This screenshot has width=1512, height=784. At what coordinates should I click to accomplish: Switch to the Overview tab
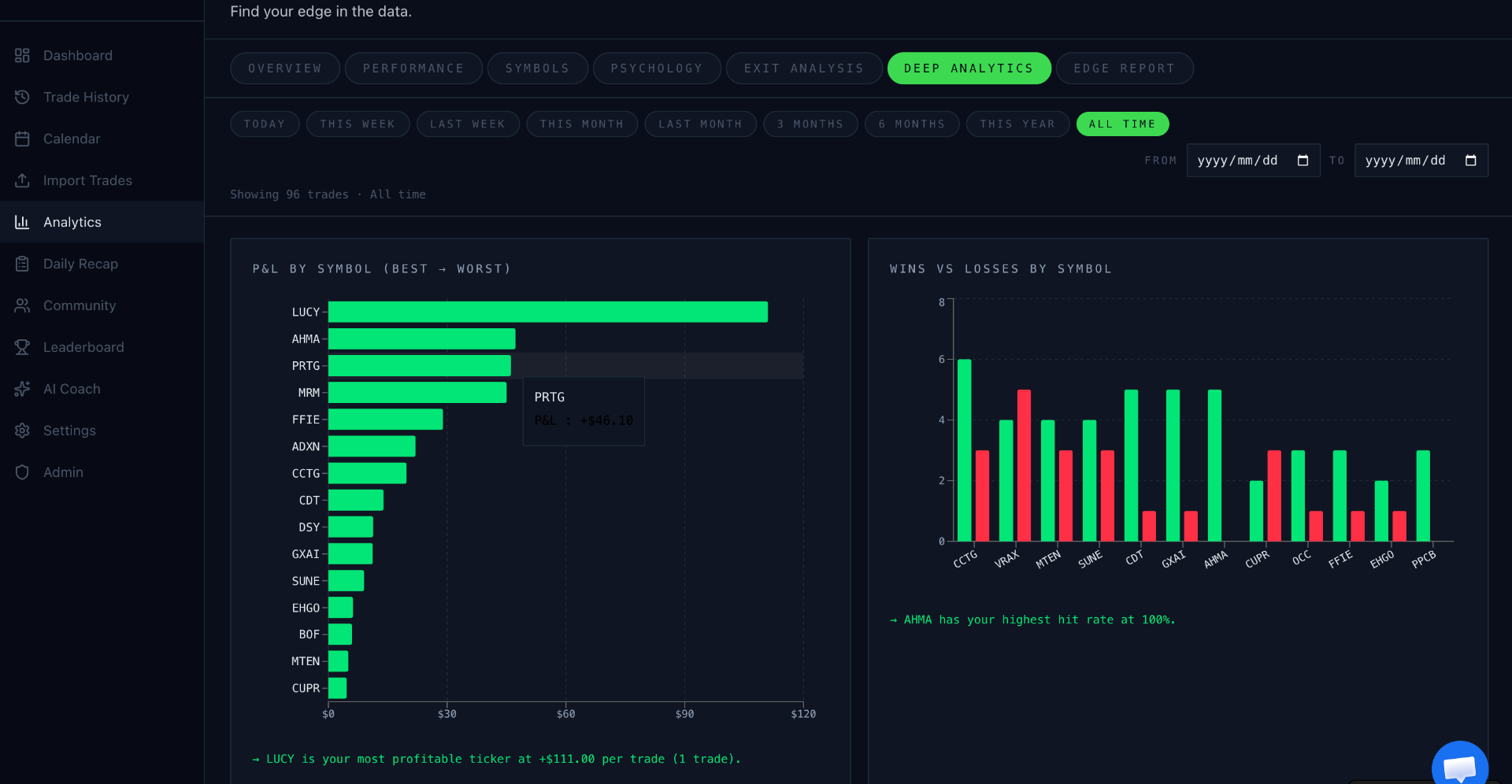click(x=285, y=68)
